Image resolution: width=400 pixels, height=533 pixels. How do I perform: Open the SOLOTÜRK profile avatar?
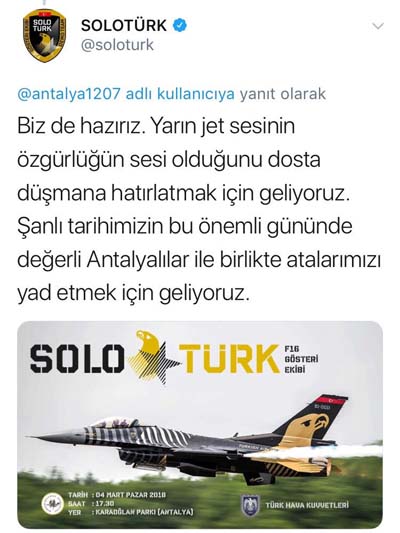(44, 35)
